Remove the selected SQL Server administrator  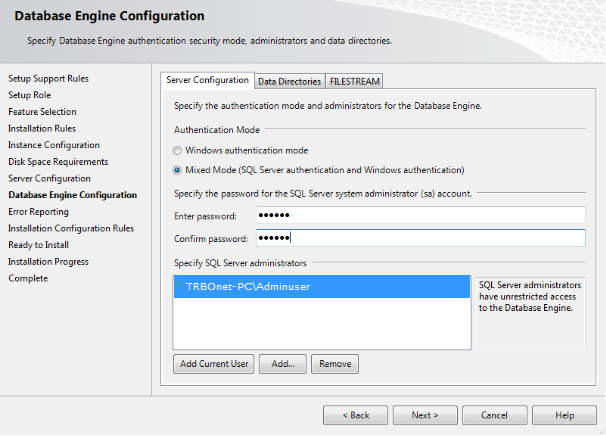point(334,364)
